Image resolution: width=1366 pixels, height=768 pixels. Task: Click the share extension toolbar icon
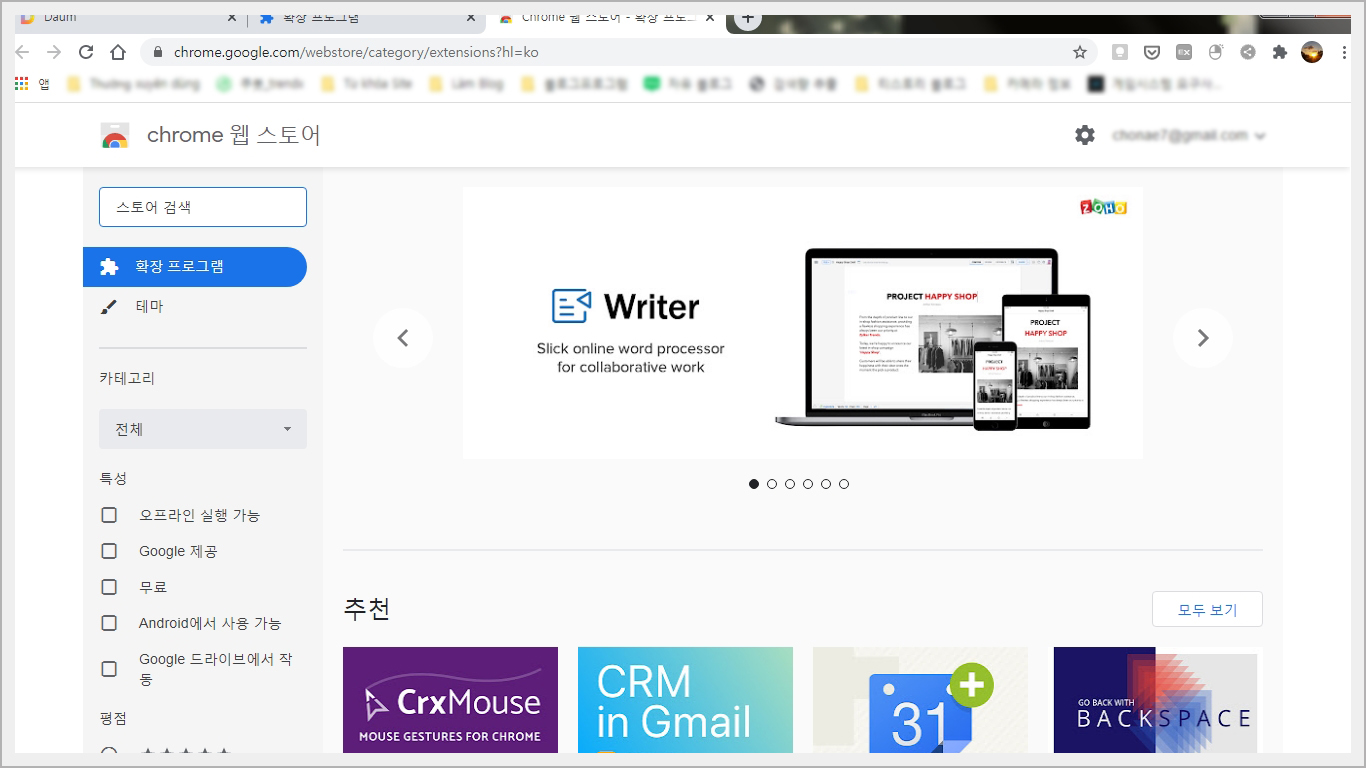pyautogui.click(x=1248, y=52)
